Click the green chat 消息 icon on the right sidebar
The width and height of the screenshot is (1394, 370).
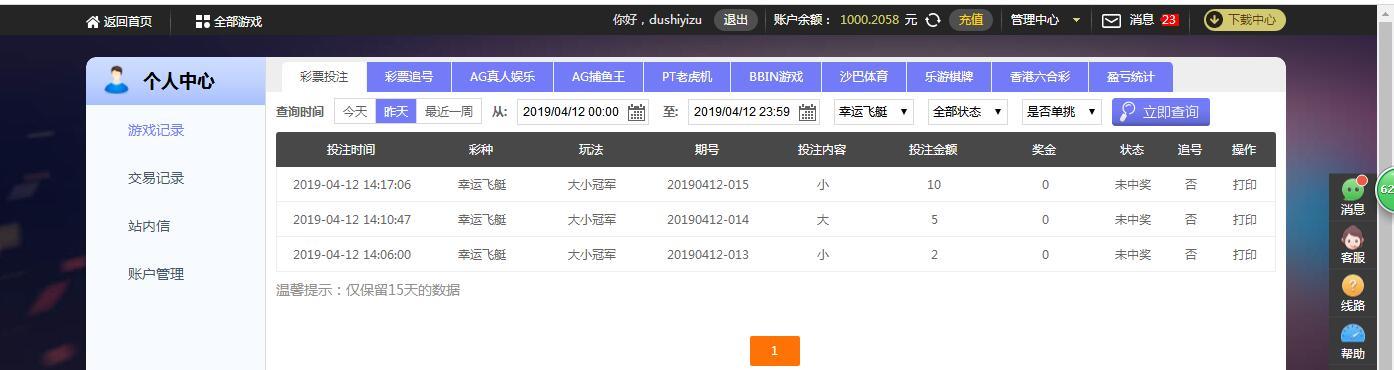[x=1353, y=190]
